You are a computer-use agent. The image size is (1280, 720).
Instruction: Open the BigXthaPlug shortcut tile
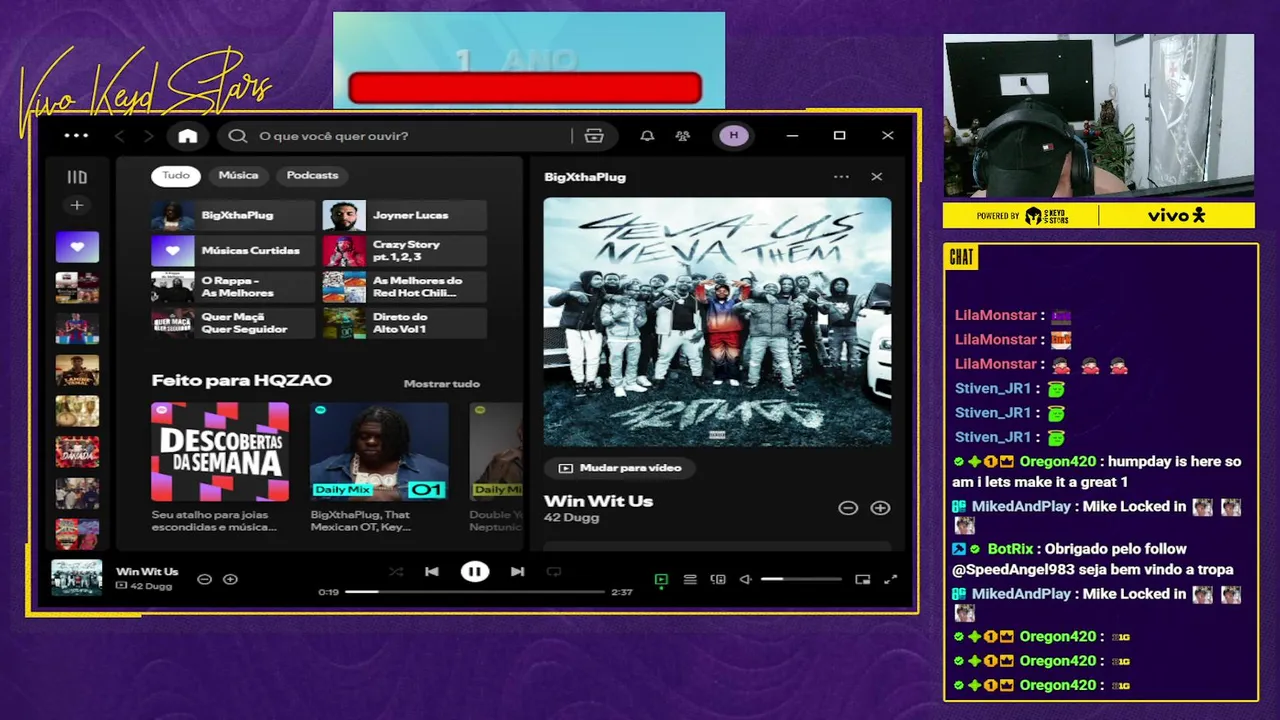(x=233, y=215)
